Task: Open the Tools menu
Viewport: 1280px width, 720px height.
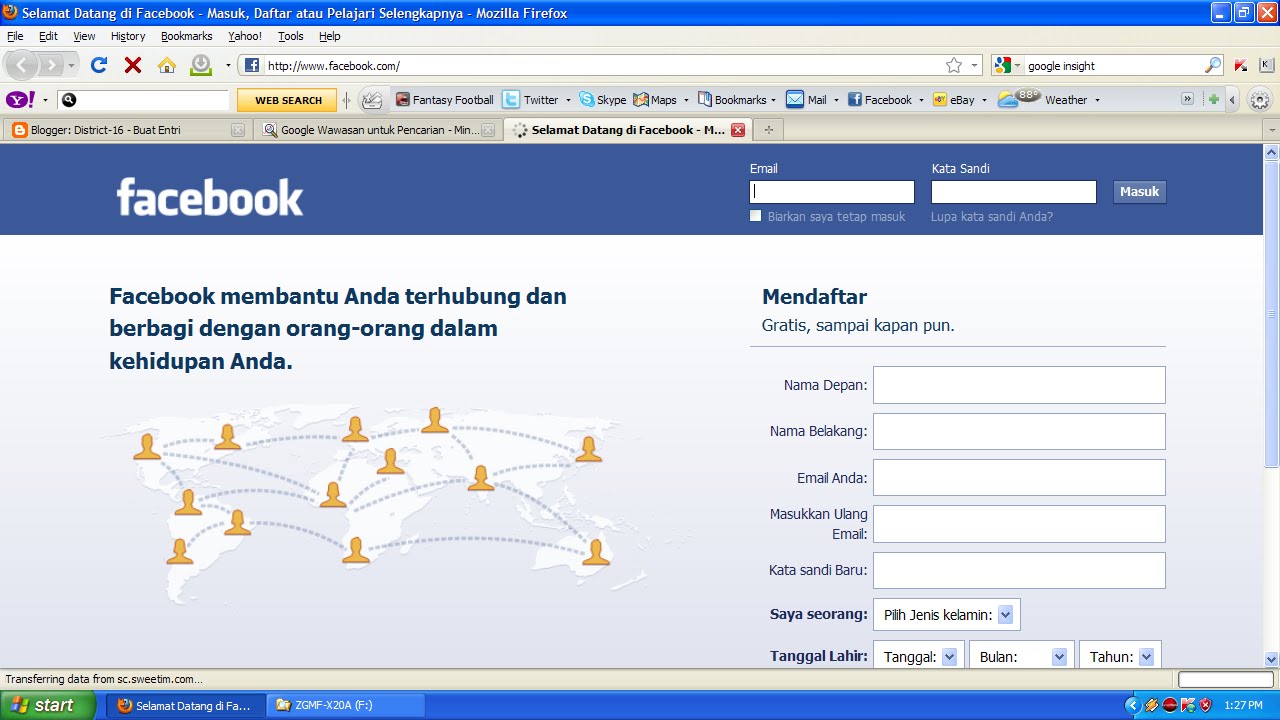Action: click(x=290, y=36)
